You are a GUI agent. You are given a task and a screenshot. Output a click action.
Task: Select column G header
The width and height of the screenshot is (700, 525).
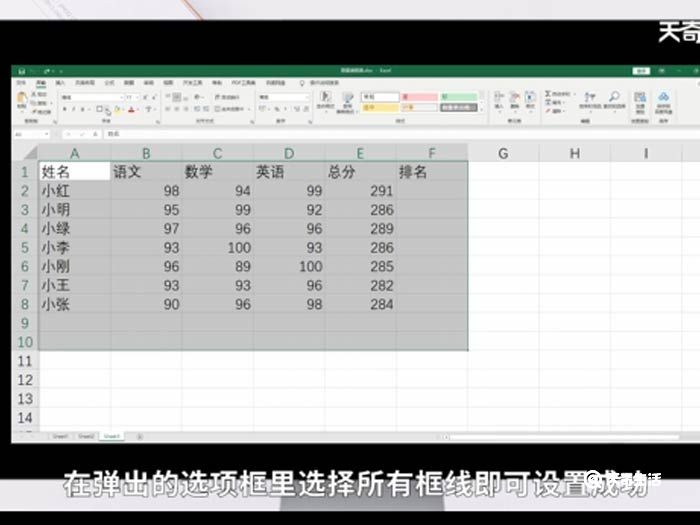point(503,153)
